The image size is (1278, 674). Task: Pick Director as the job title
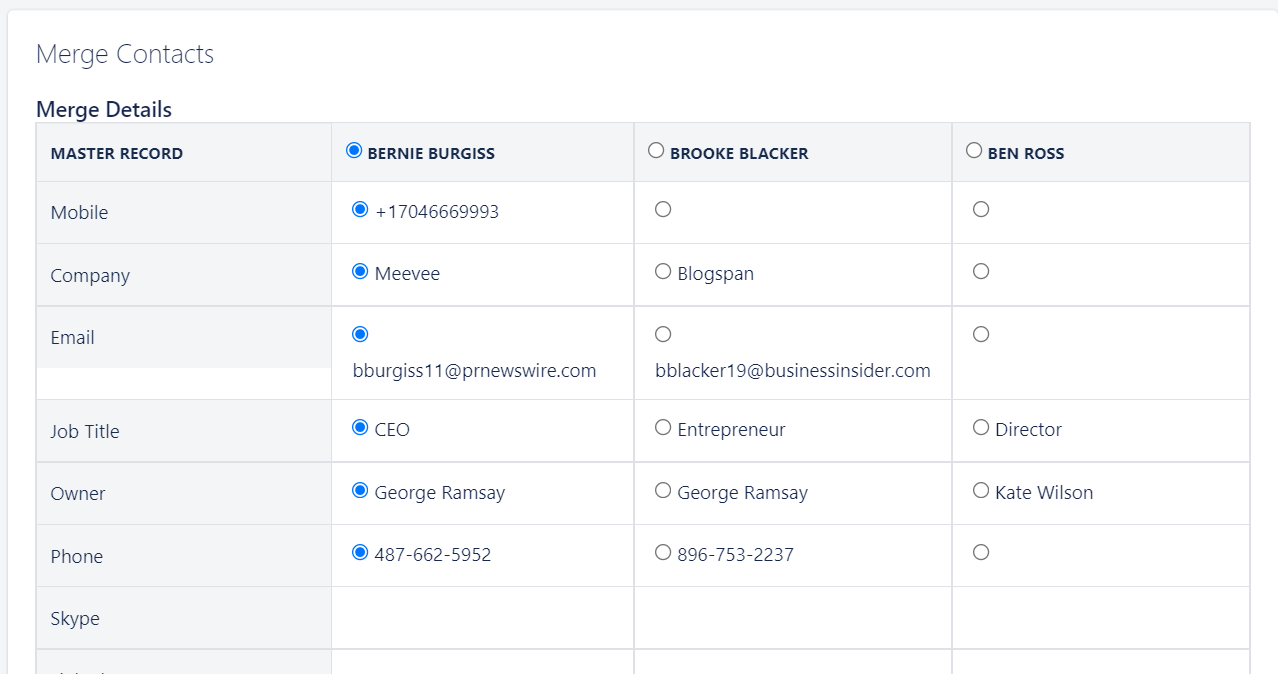[981, 428]
